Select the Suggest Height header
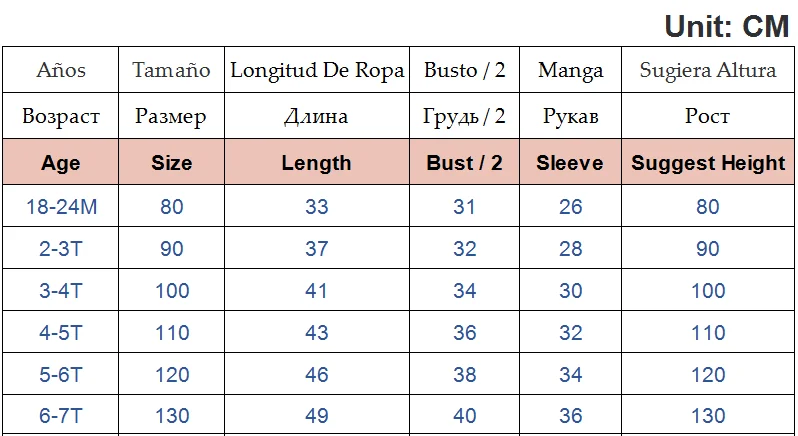Viewport: 798px width, 436px height. [x=708, y=163]
